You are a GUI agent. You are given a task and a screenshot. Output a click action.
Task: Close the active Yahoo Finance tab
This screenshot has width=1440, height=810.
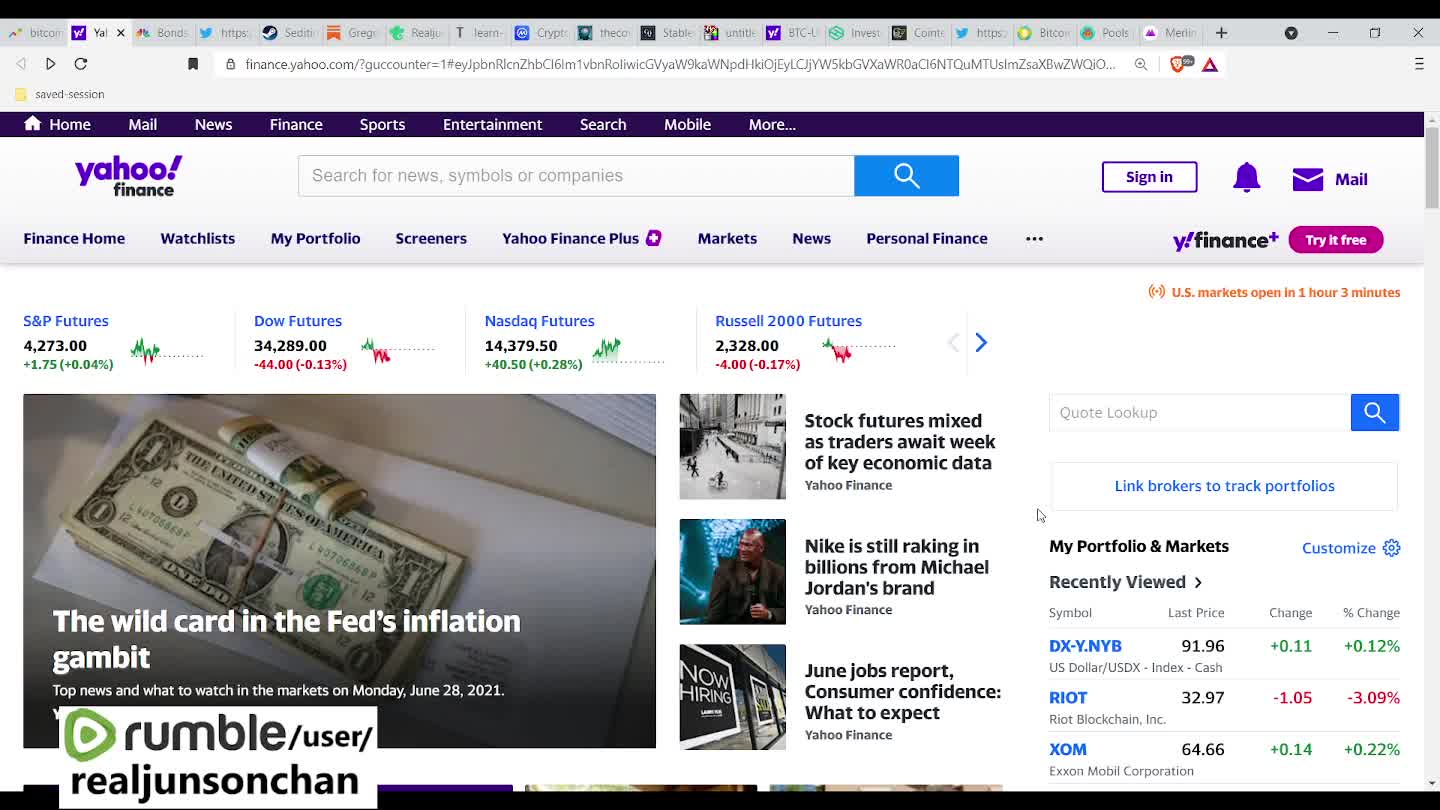(x=121, y=33)
